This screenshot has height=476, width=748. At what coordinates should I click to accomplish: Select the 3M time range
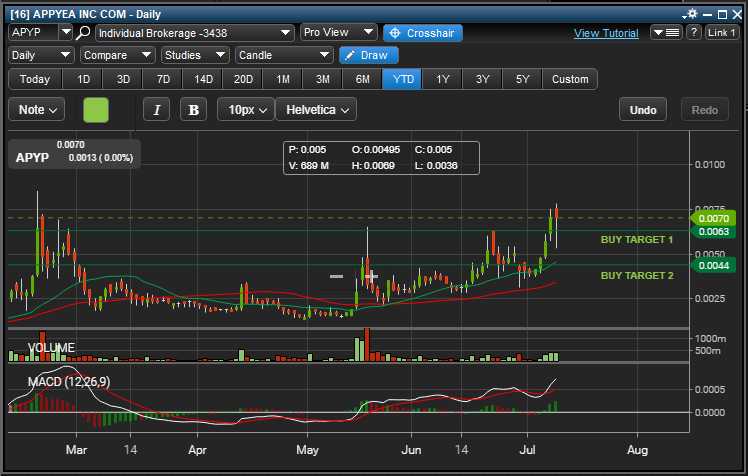pos(323,79)
